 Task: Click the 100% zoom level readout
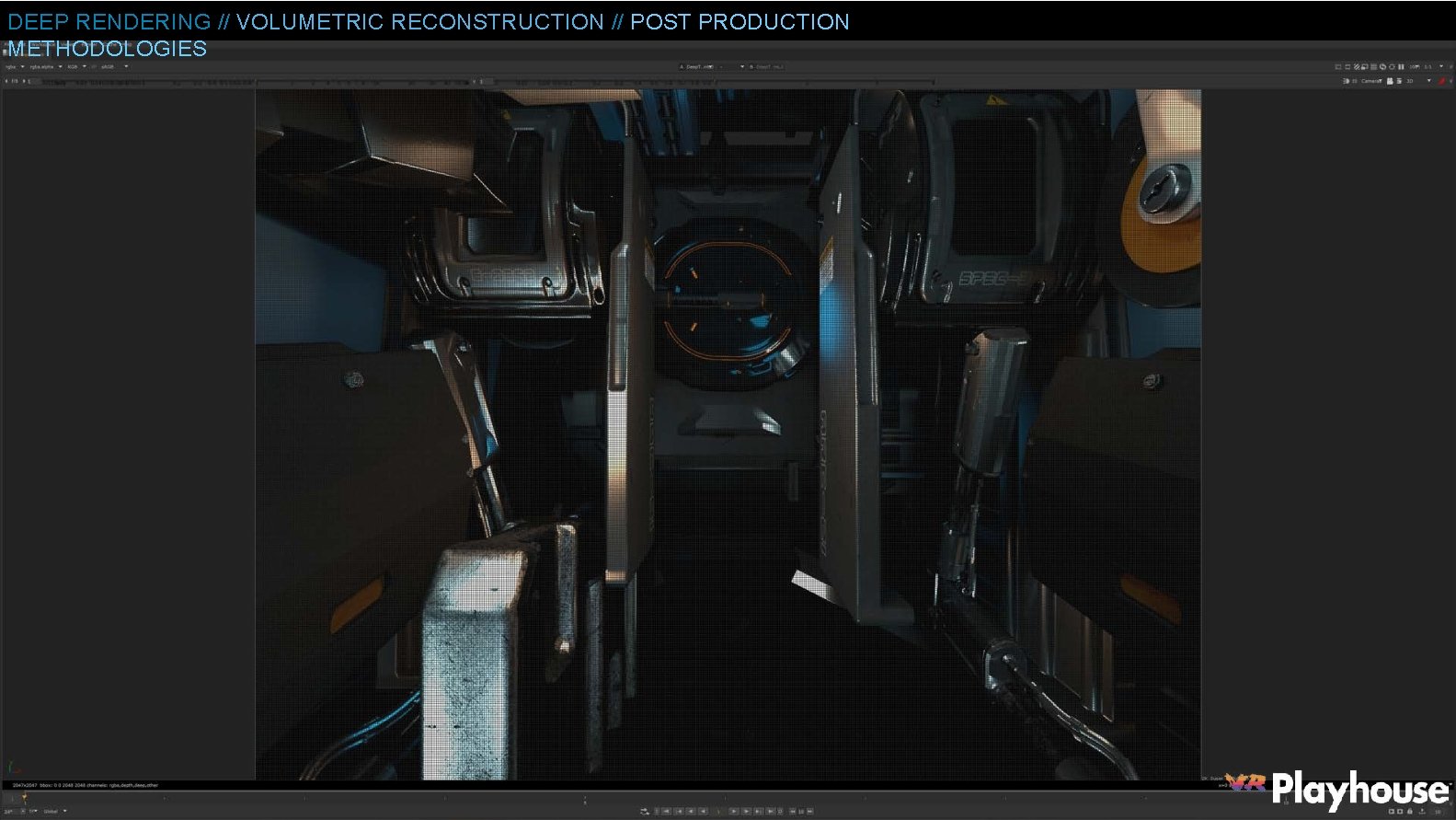1414,66
